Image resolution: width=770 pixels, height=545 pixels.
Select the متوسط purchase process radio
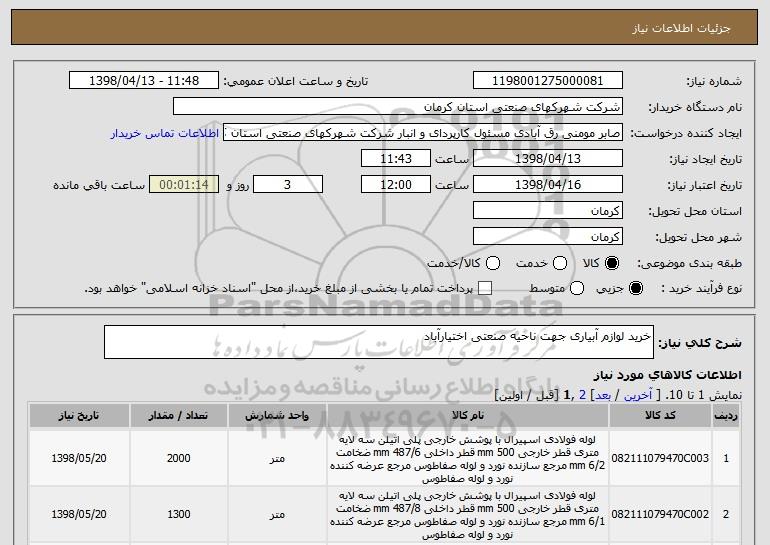point(577,288)
